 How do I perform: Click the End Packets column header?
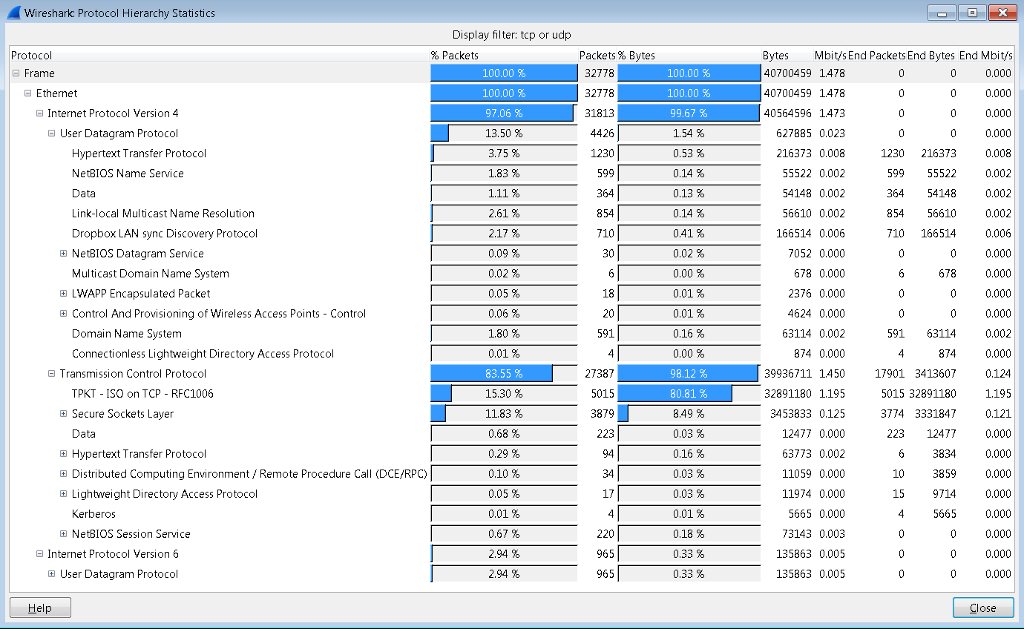(x=876, y=56)
